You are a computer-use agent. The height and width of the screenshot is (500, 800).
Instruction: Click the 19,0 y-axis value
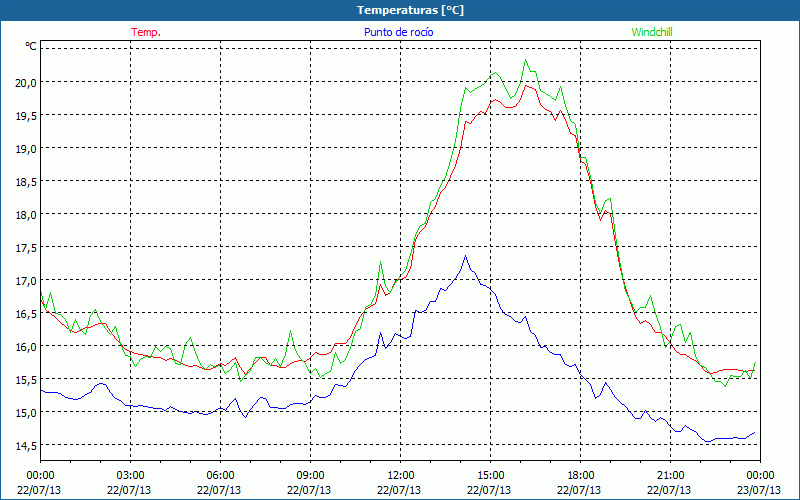click(26, 149)
